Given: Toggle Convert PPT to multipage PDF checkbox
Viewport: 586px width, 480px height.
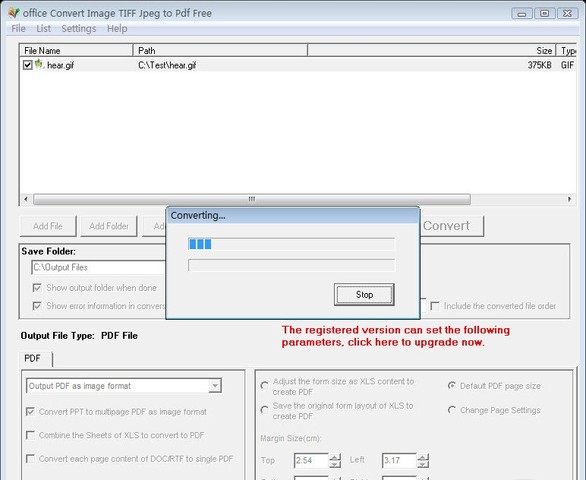Looking at the screenshot, I should pos(30,412).
